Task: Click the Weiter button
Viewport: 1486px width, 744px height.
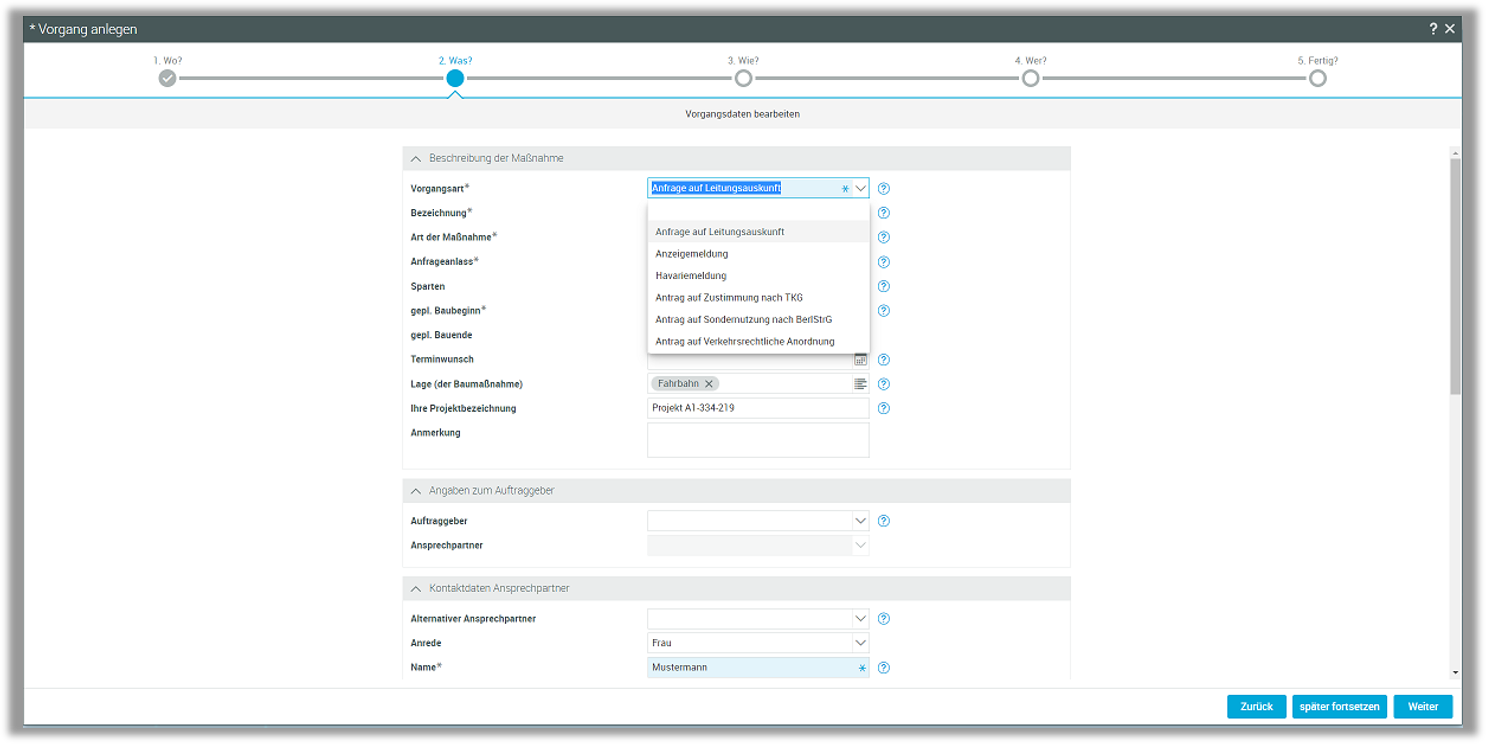Action: 1422,706
